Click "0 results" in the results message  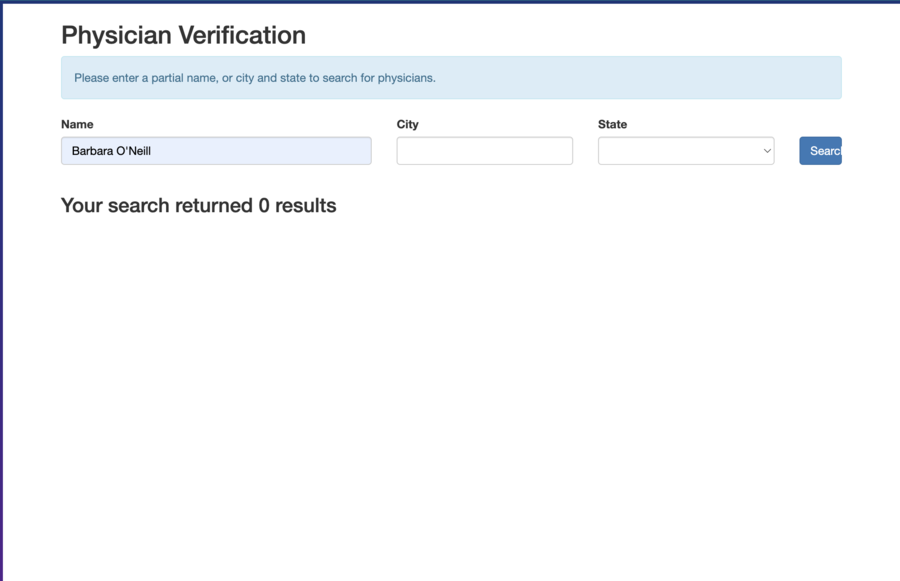(297, 206)
